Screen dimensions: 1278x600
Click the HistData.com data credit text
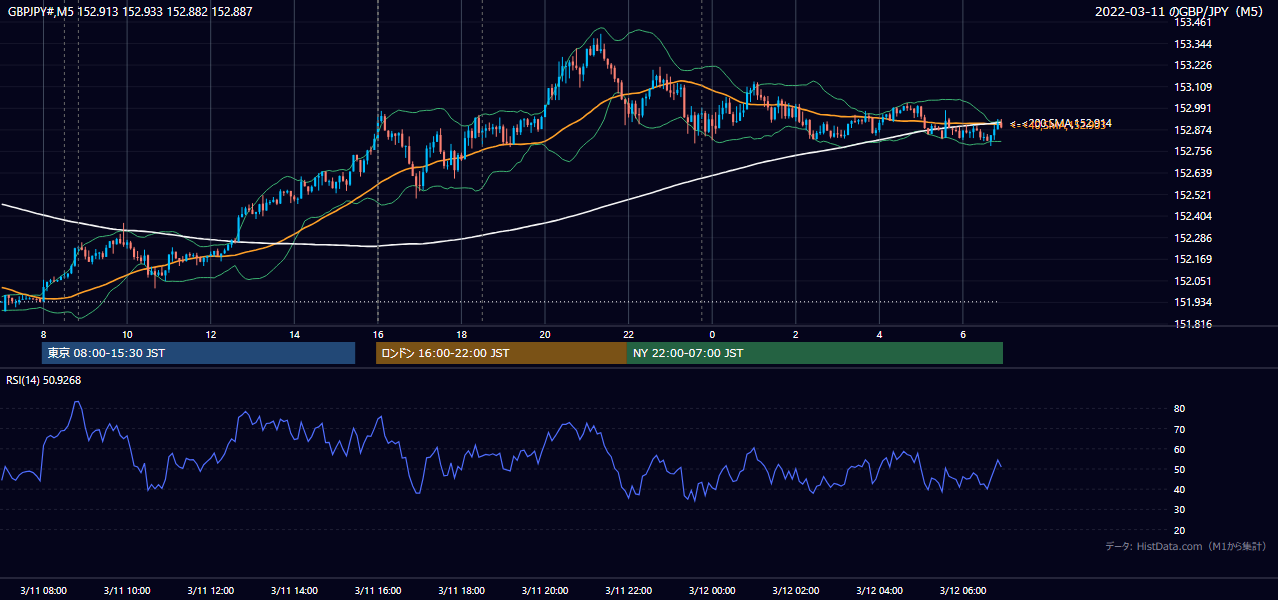tap(1186, 546)
